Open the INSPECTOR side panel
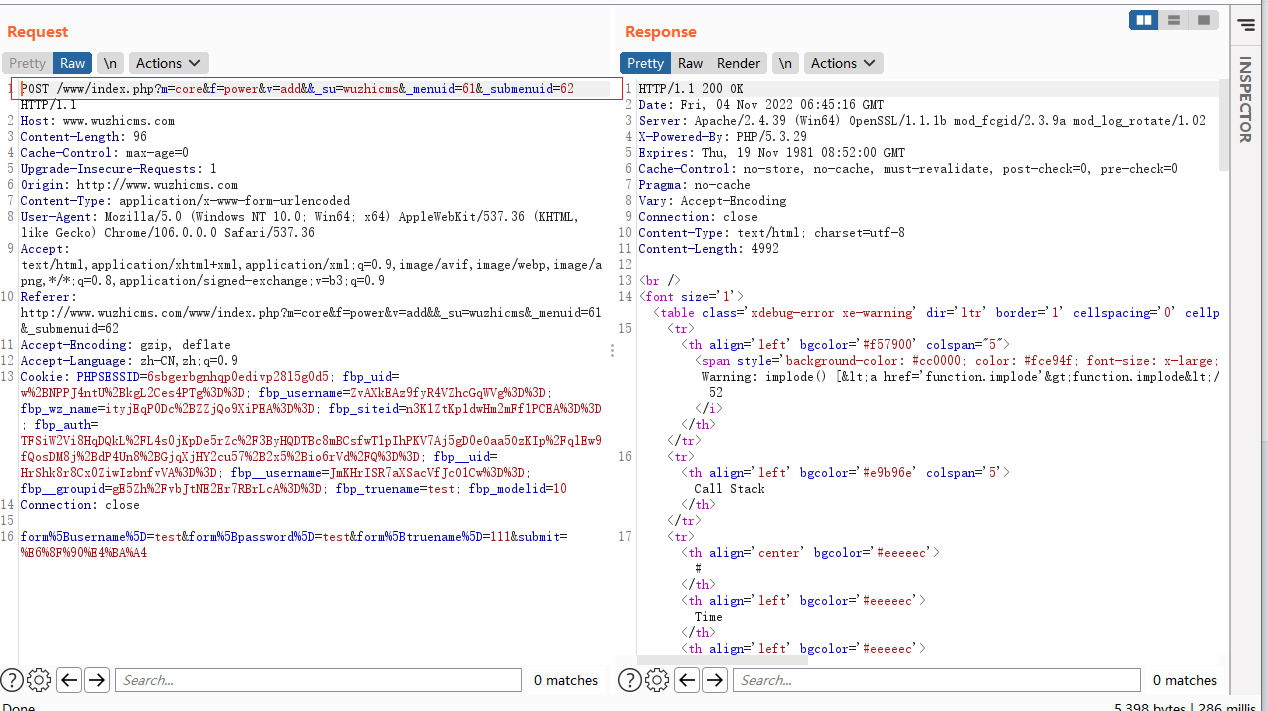Screen dimensions: 1268x711 (x=1246, y=100)
